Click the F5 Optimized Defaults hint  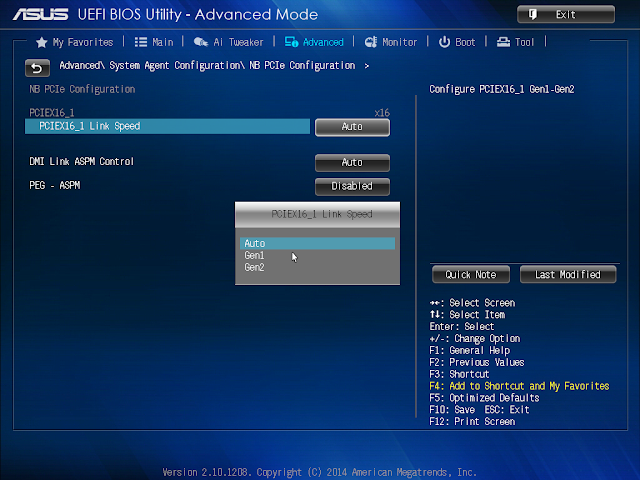(484, 398)
